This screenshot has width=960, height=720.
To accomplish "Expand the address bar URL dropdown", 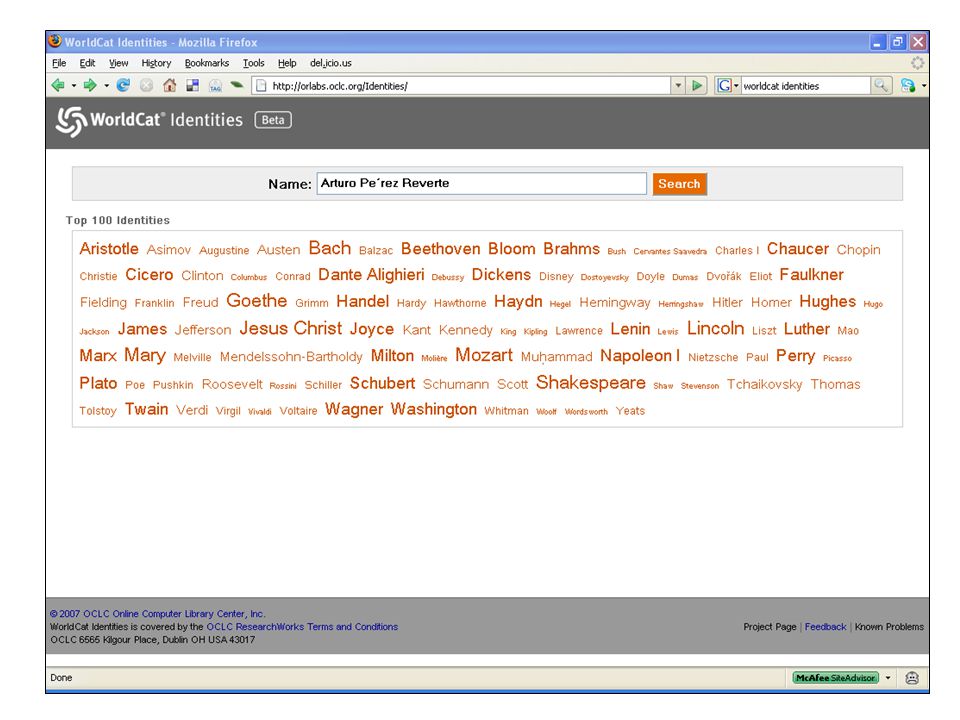I will 678,86.
